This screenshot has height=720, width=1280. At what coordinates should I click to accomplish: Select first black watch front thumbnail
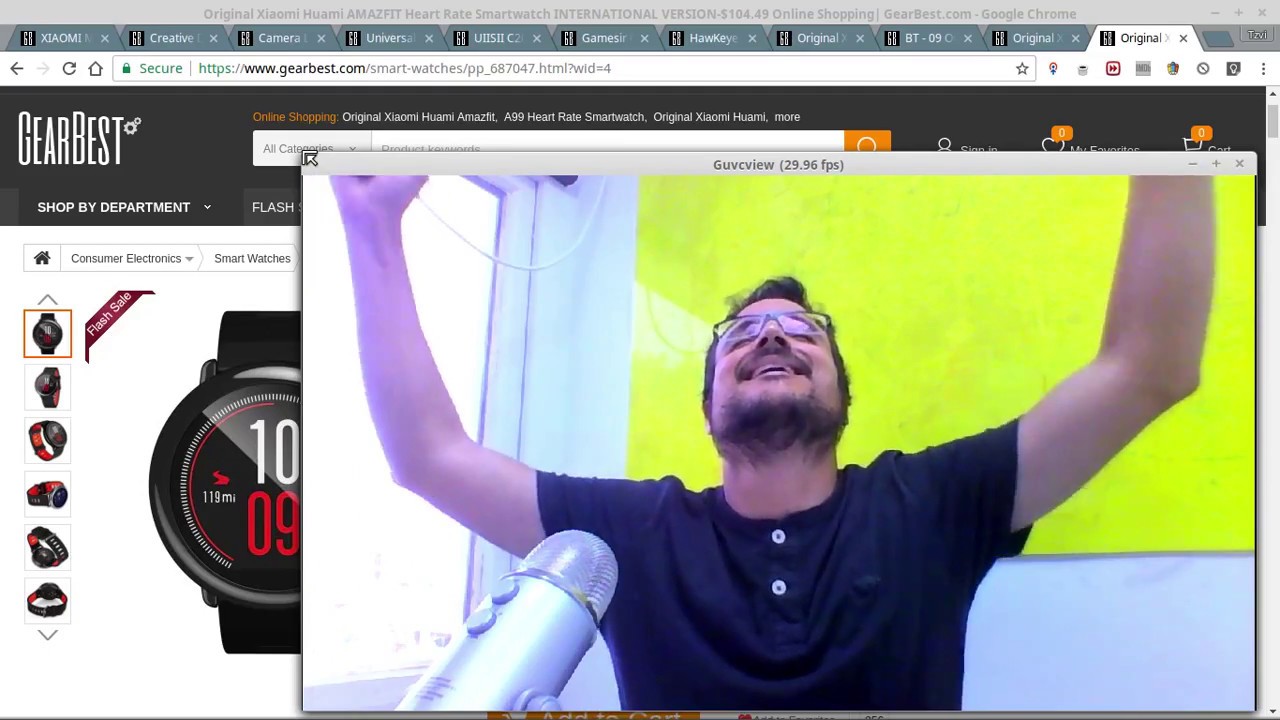[x=48, y=333]
